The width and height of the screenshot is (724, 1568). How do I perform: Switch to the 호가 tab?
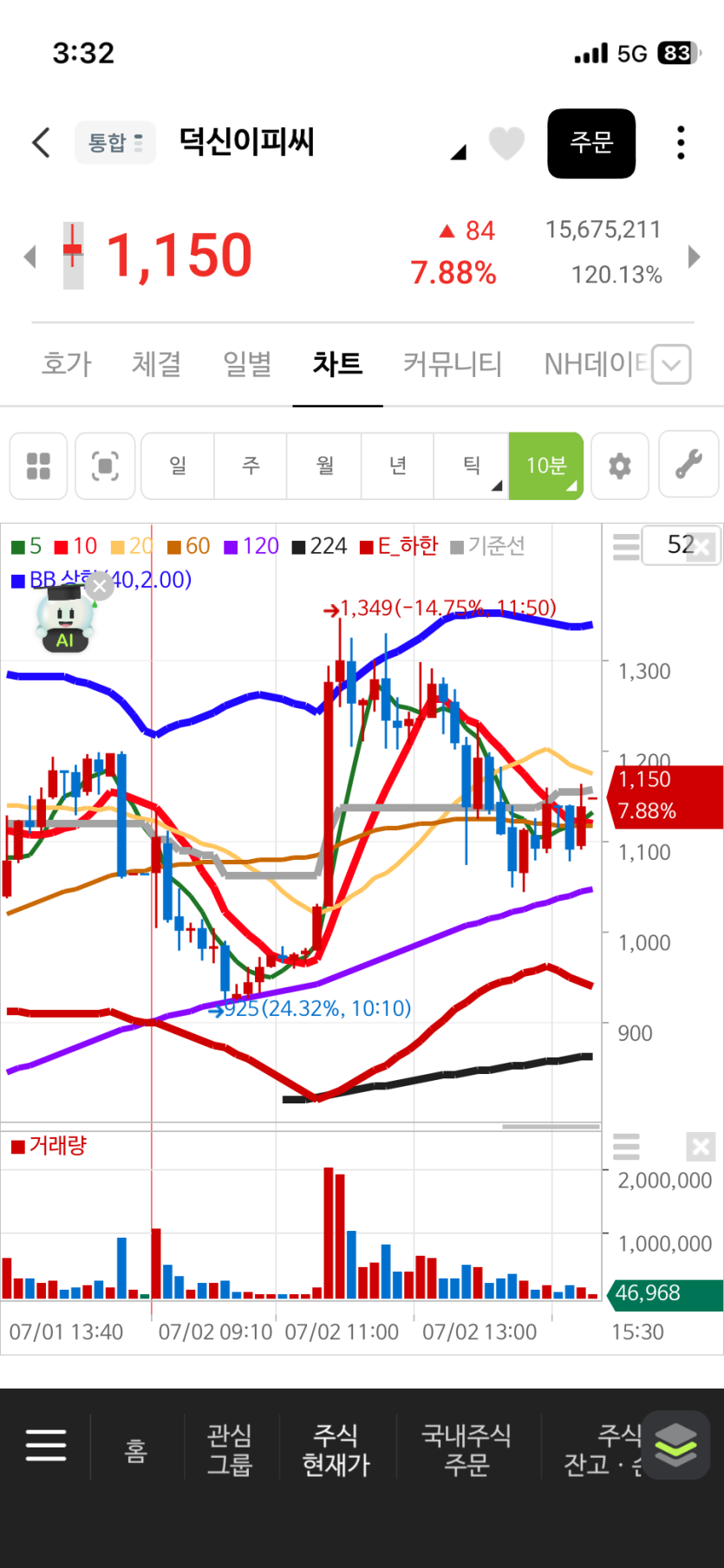click(x=67, y=364)
